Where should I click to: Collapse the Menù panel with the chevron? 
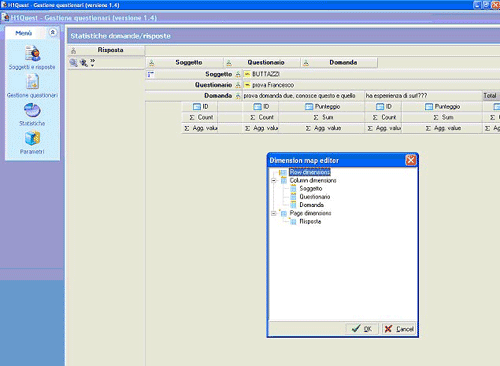pyautogui.click(x=53, y=32)
